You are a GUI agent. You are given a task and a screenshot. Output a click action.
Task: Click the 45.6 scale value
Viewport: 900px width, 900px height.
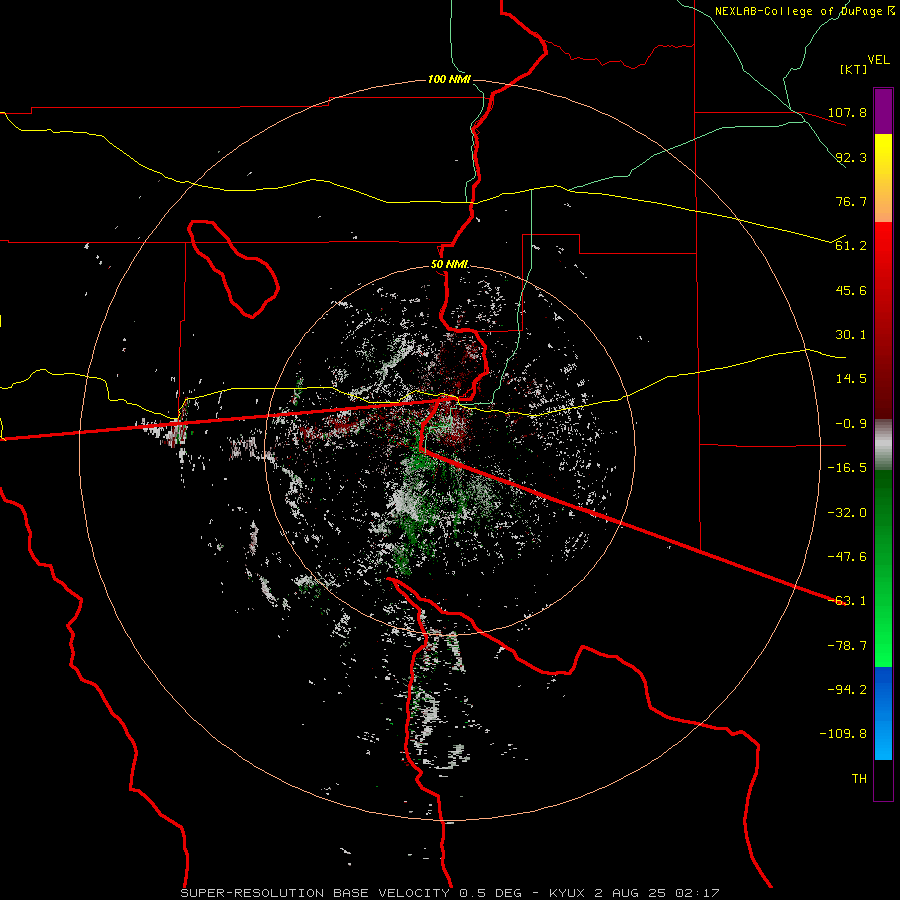851,290
